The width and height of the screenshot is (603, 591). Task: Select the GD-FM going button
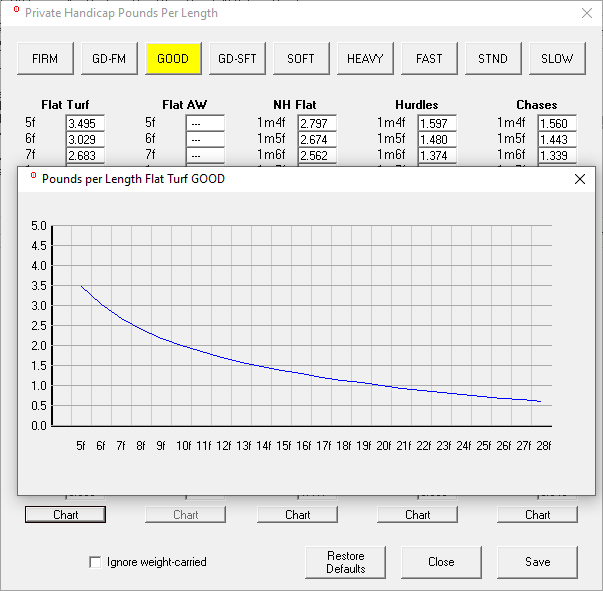[x=109, y=58]
